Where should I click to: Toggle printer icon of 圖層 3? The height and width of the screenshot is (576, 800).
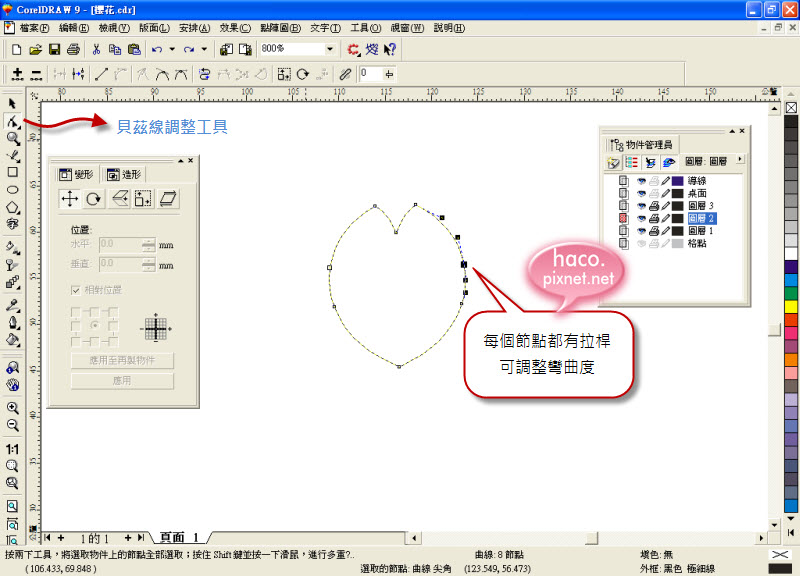pos(654,206)
